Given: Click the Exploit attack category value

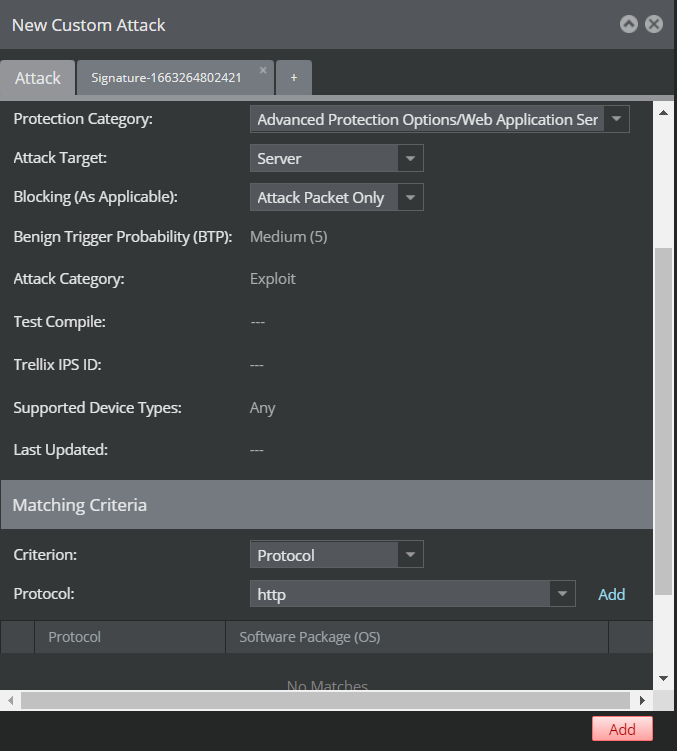Looking at the screenshot, I should click(x=273, y=279).
